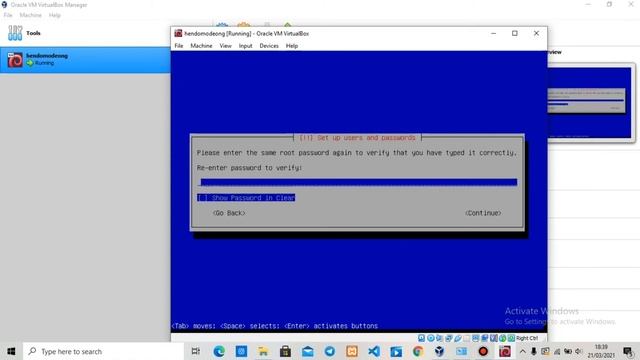Click the Right Ctrl host key label
640x360 pixels.
click(x=527, y=338)
